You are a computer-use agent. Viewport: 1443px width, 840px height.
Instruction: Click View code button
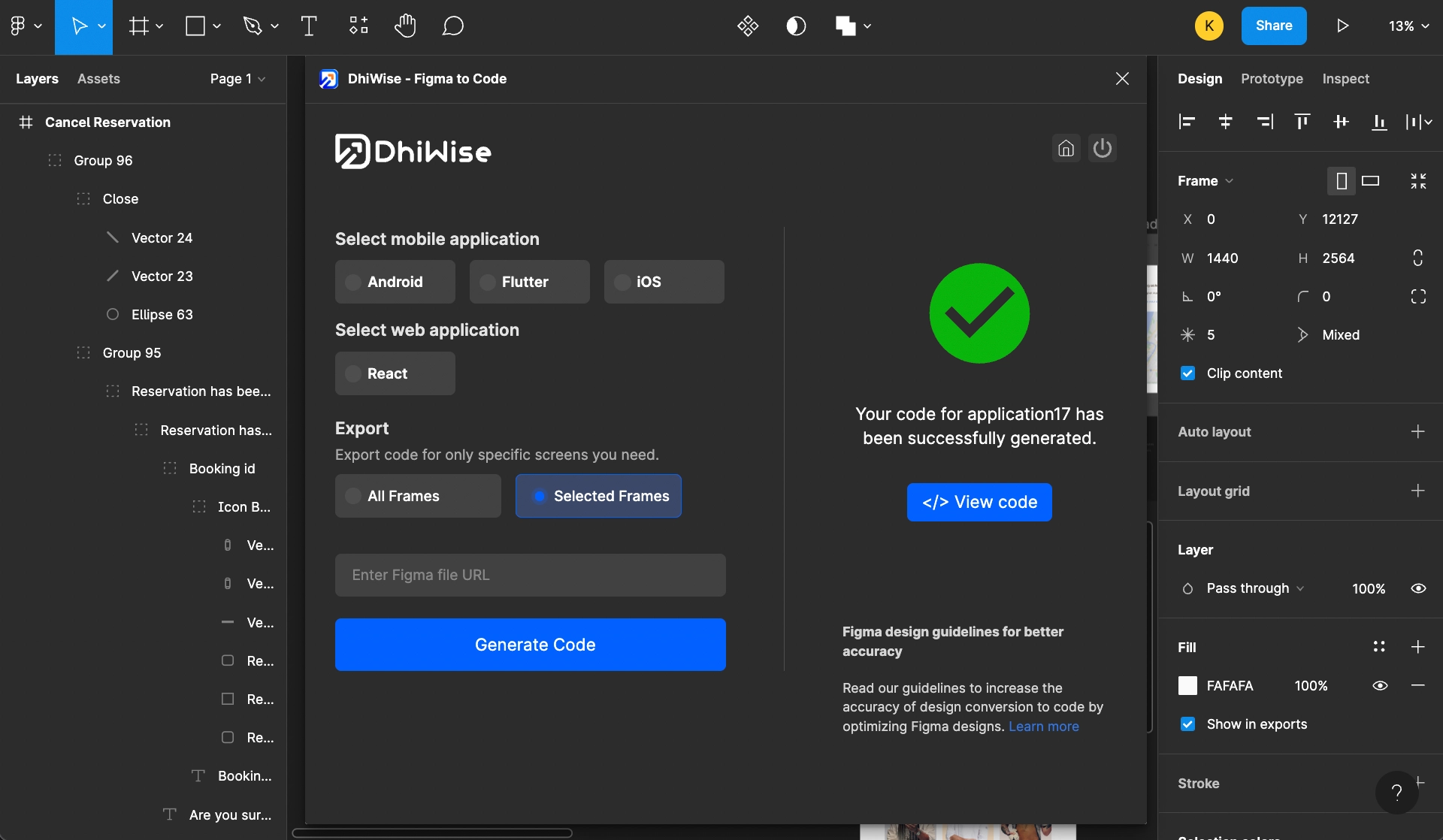(979, 502)
